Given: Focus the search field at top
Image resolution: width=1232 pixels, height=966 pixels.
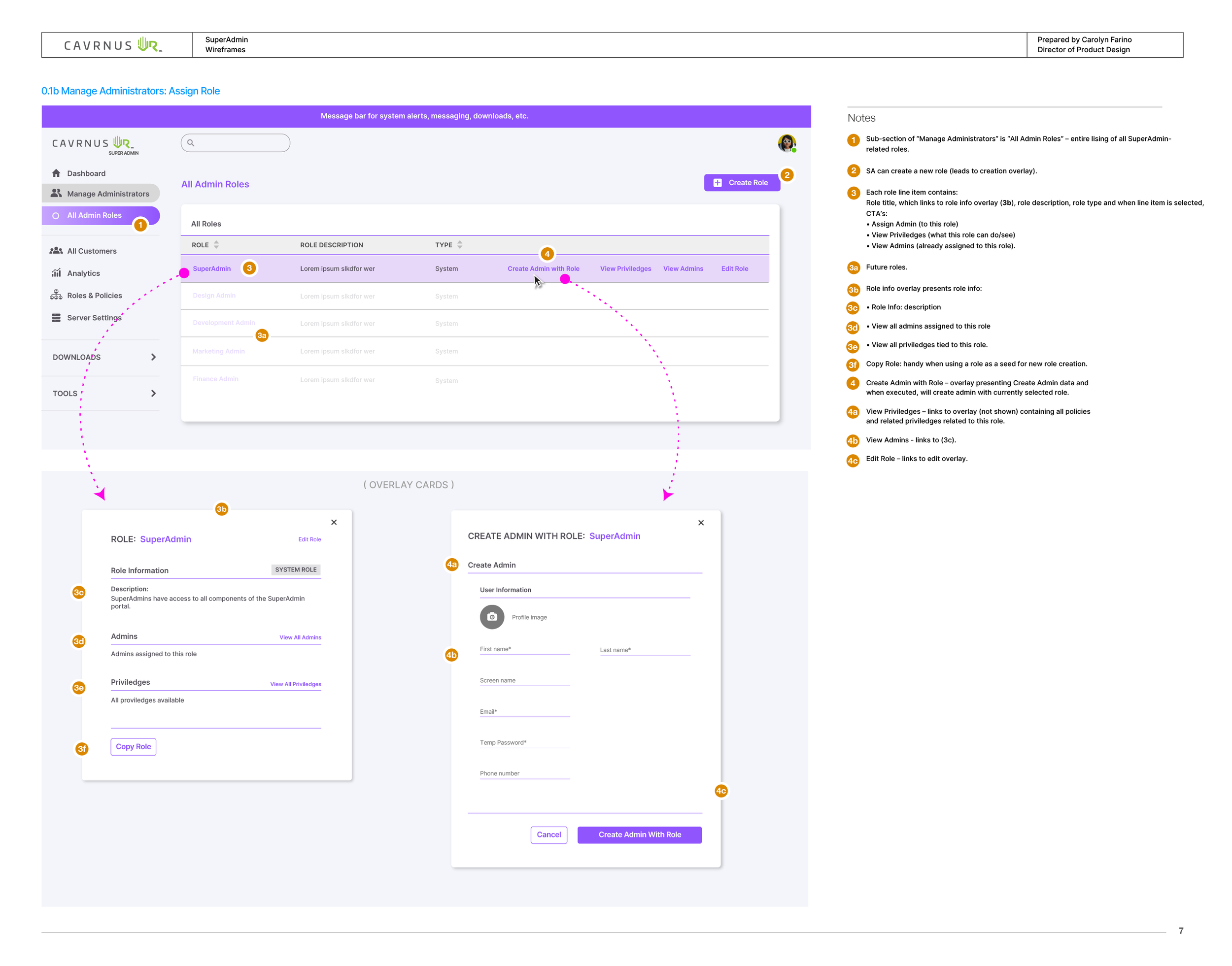Looking at the screenshot, I should pyautogui.click(x=236, y=143).
